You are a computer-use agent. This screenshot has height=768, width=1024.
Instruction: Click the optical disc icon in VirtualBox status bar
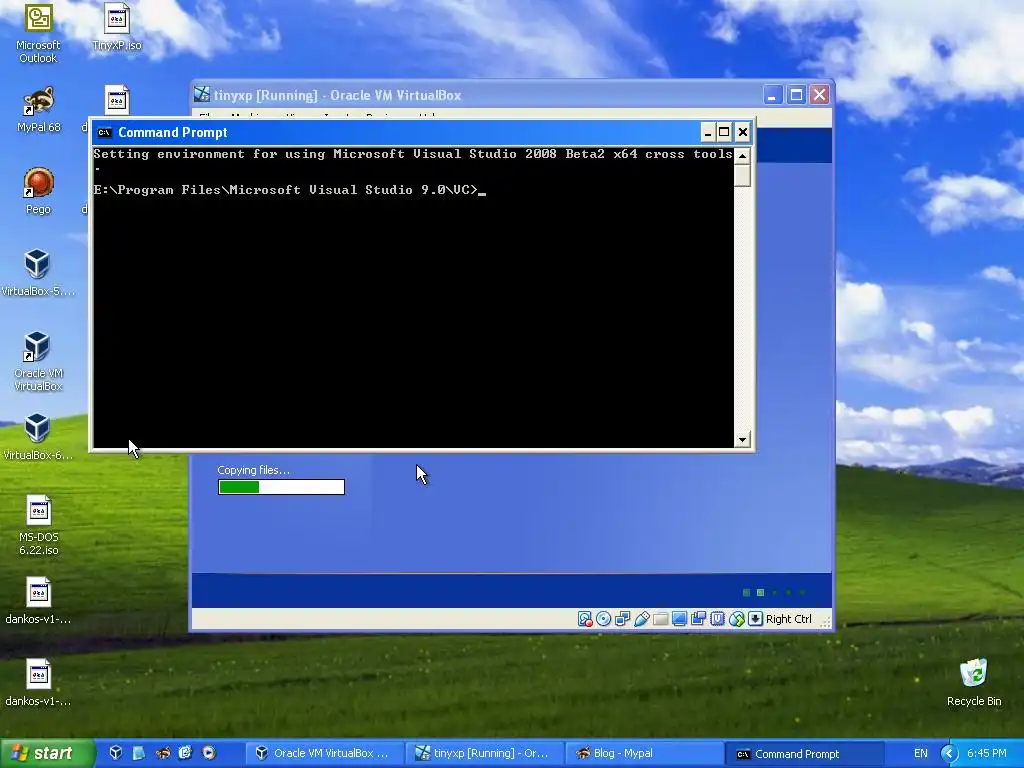603,618
